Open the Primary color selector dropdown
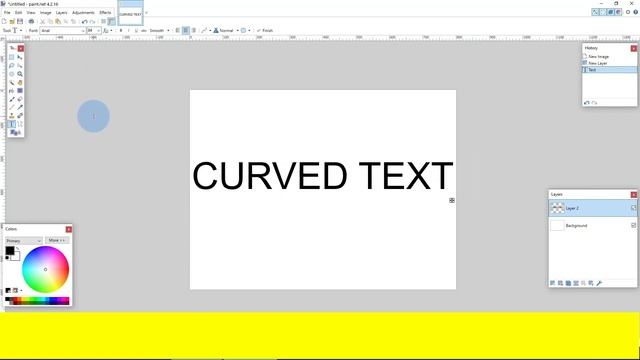The height and width of the screenshot is (360, 640). pos(24,241)
